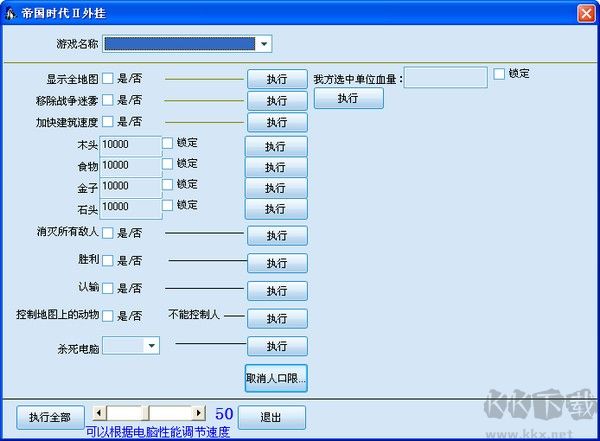Tick the 移除战争迷雾 checkbox
The height and width of the screenshot is (441, 600).
[108, 100]
